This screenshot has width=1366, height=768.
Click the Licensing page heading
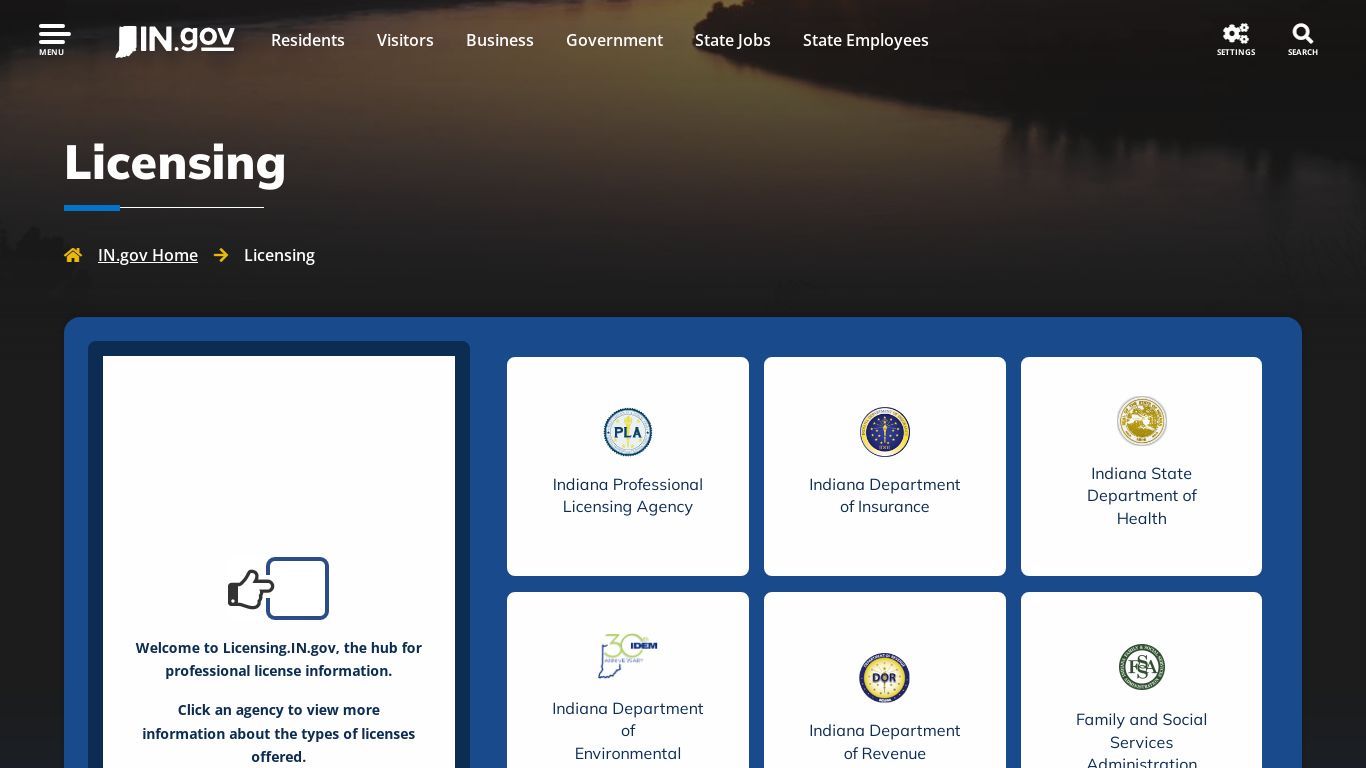point(175,162)
